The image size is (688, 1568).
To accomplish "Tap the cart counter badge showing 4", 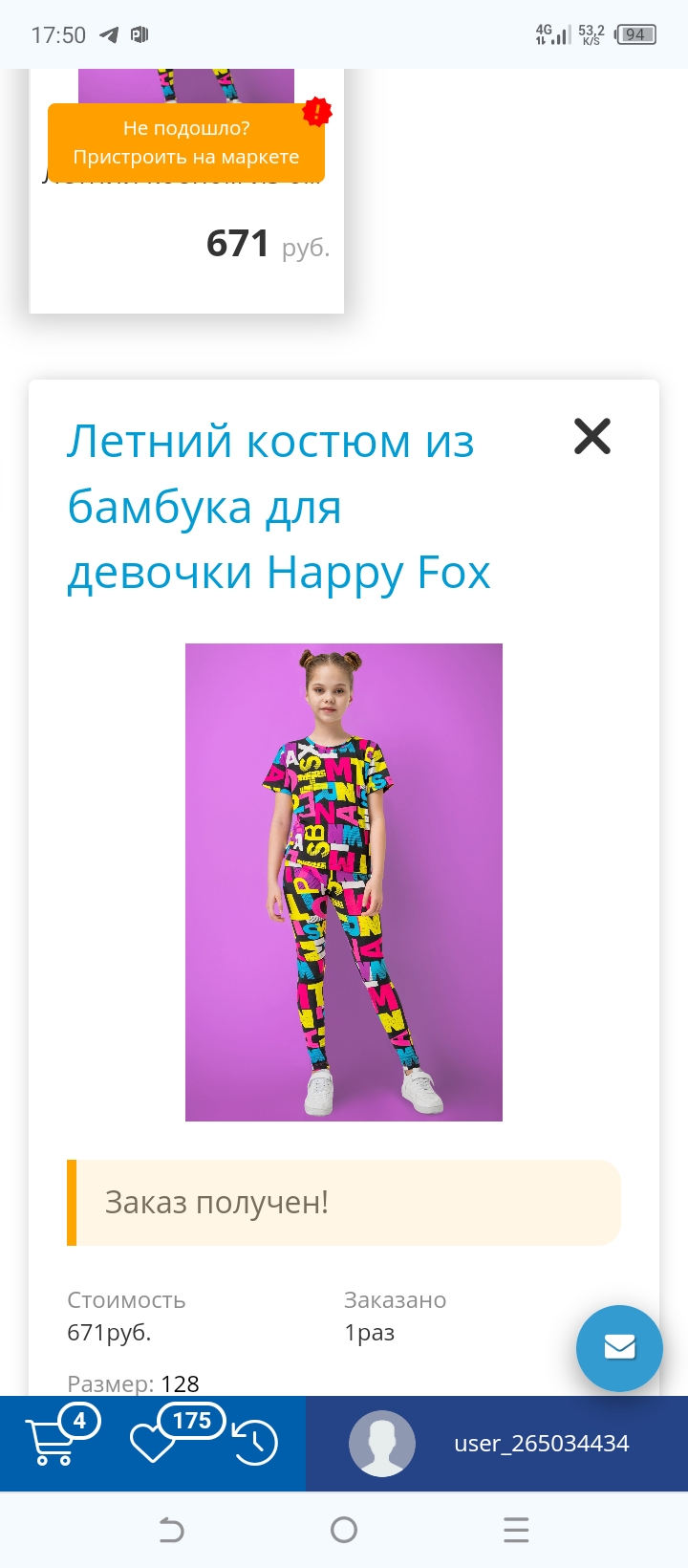I will [79, 1421].
